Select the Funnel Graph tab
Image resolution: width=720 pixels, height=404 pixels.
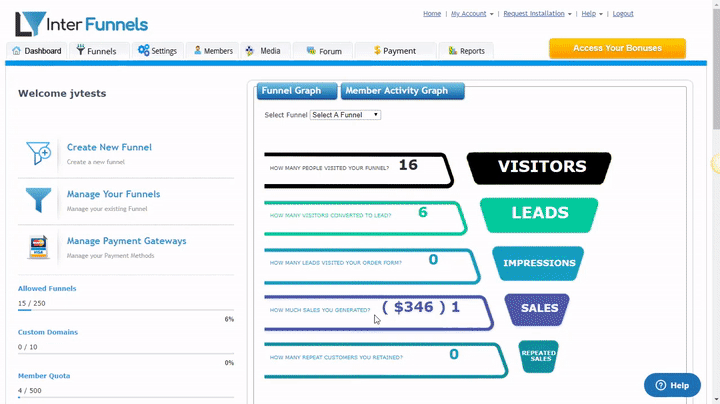point(297,91)
